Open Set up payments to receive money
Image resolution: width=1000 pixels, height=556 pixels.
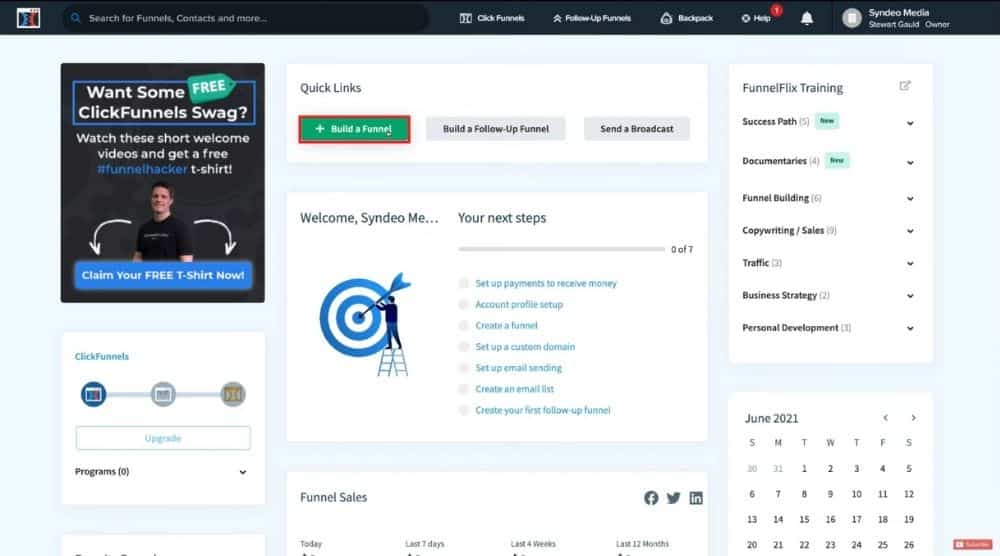(x=546, y=283)
